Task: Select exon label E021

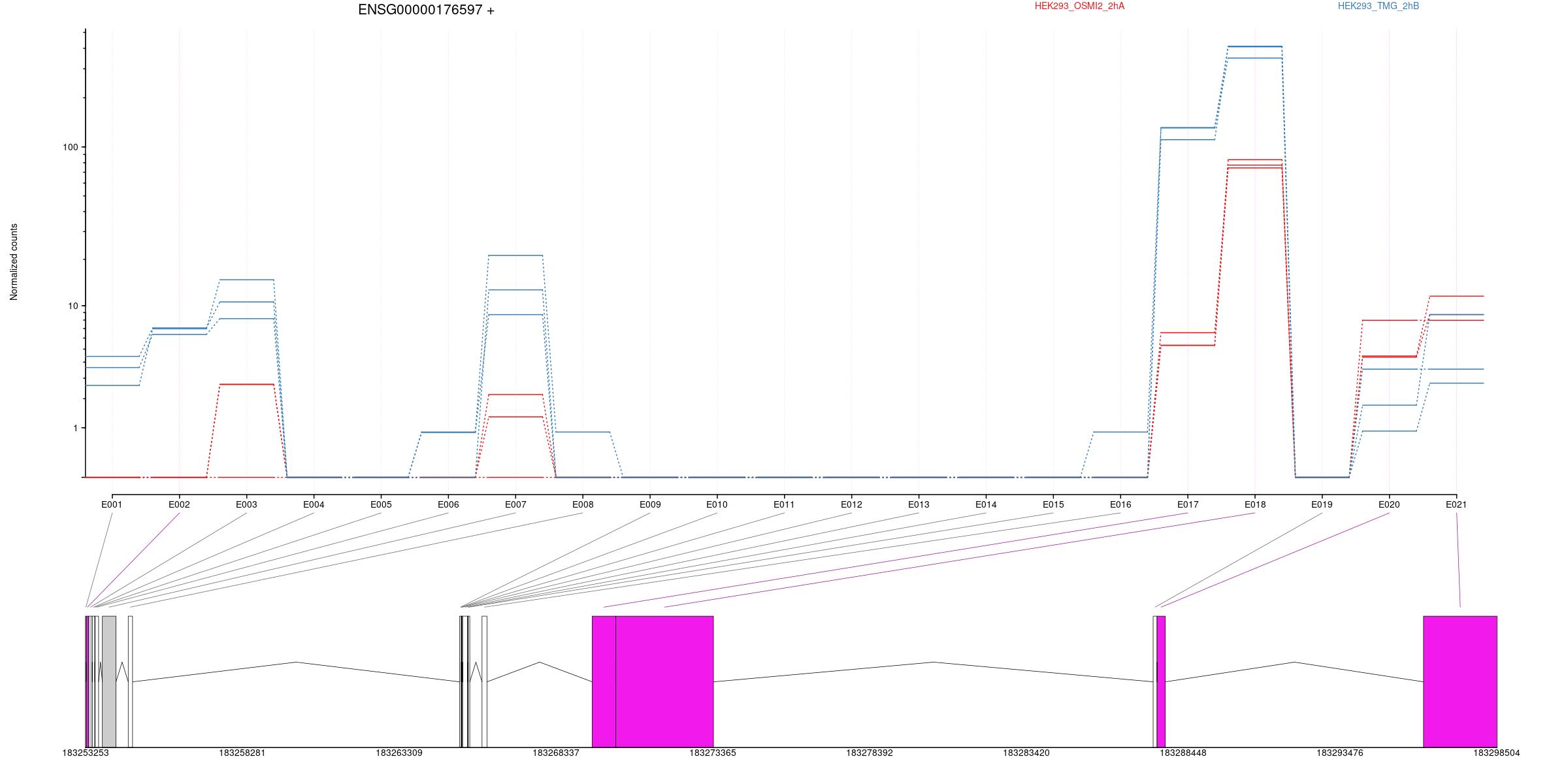Action: click(x=1456, y=504)
